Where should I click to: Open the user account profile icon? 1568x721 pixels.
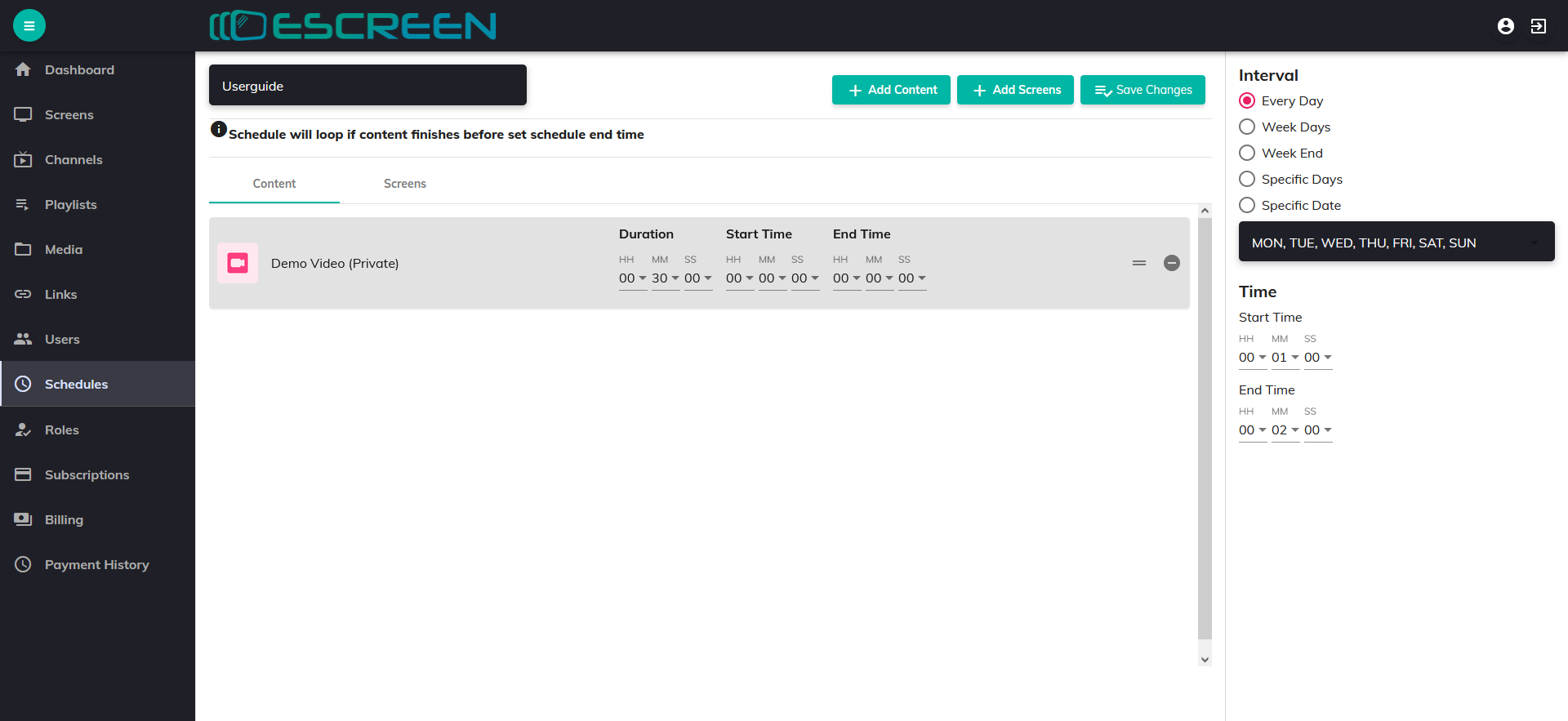1505,26
